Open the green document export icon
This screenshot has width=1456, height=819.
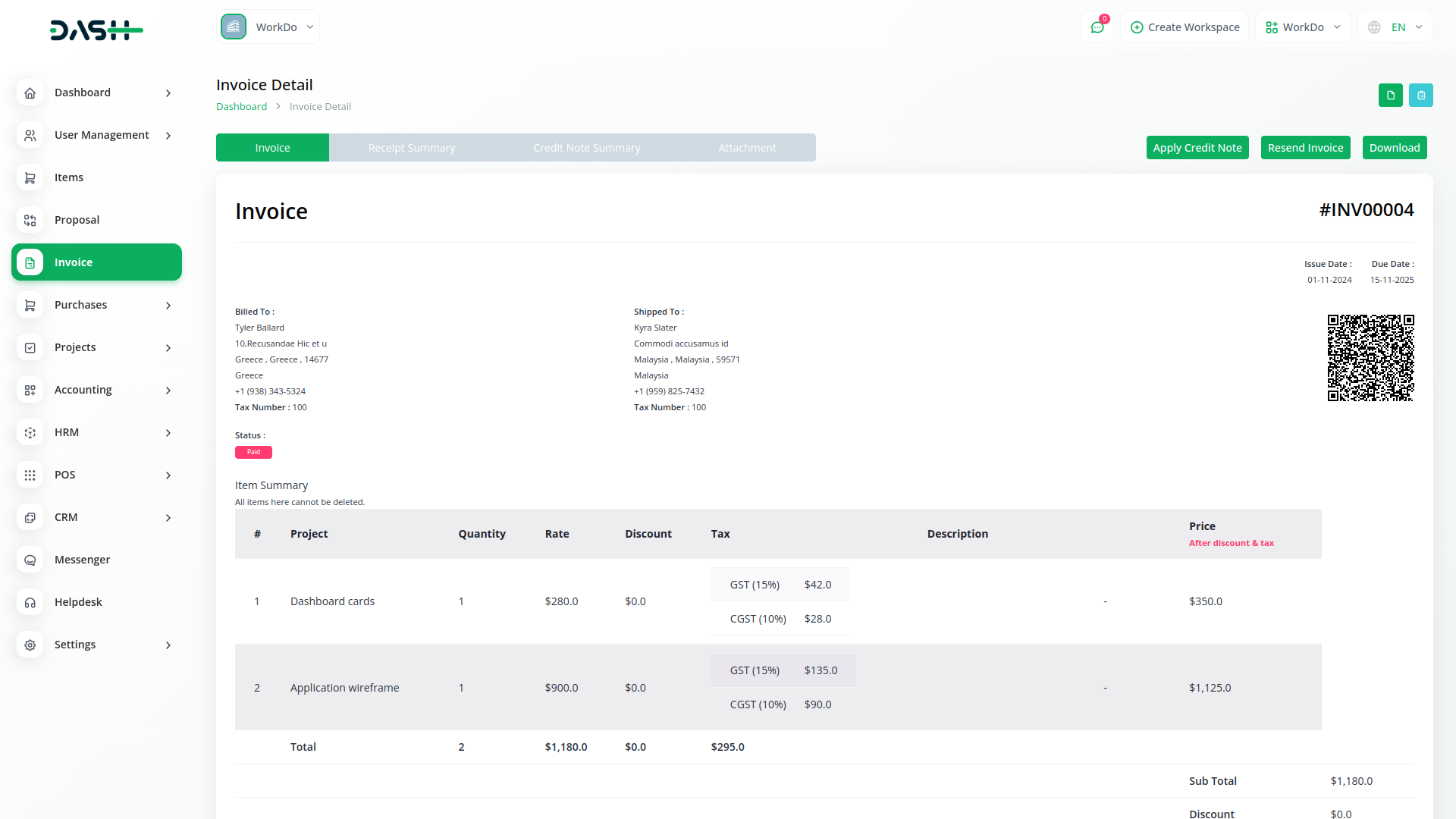coord(1390,95)
